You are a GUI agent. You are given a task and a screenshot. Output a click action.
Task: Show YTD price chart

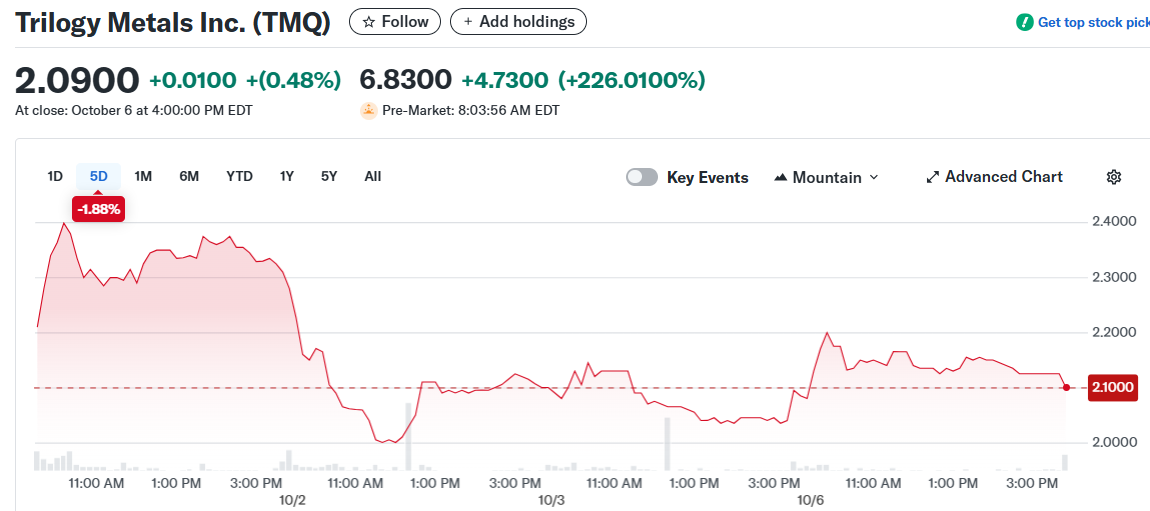pyautogui.click(x=239, y=176)
